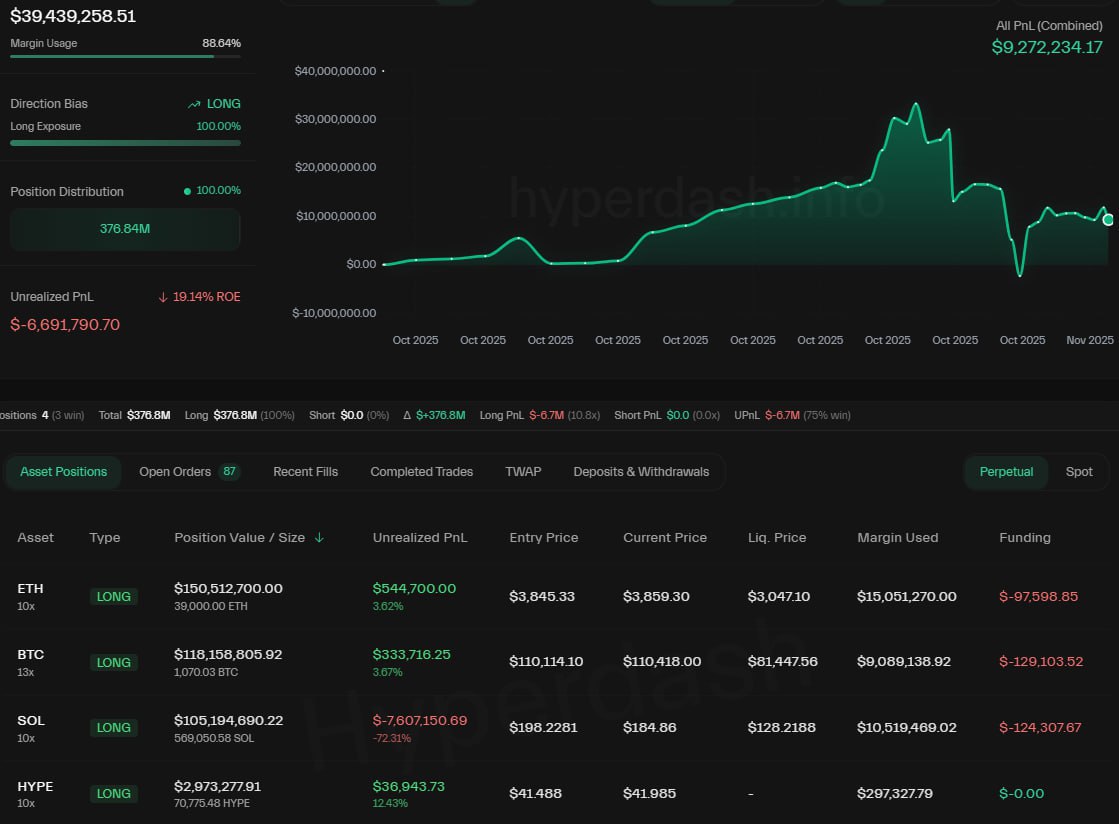
Task: Click the last data point on PnL chart
Action: pos(1108,219)
